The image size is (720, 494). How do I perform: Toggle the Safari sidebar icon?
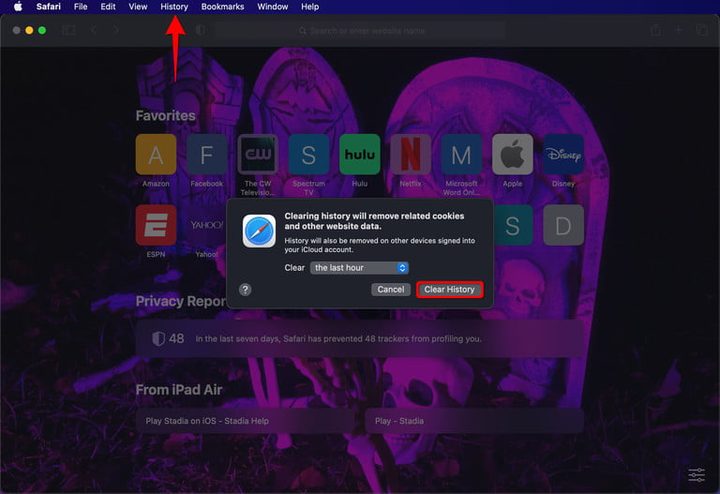[x=69, y=30]
